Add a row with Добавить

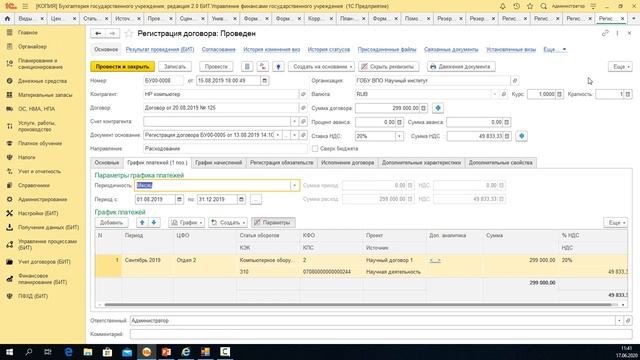click(111, 222)
